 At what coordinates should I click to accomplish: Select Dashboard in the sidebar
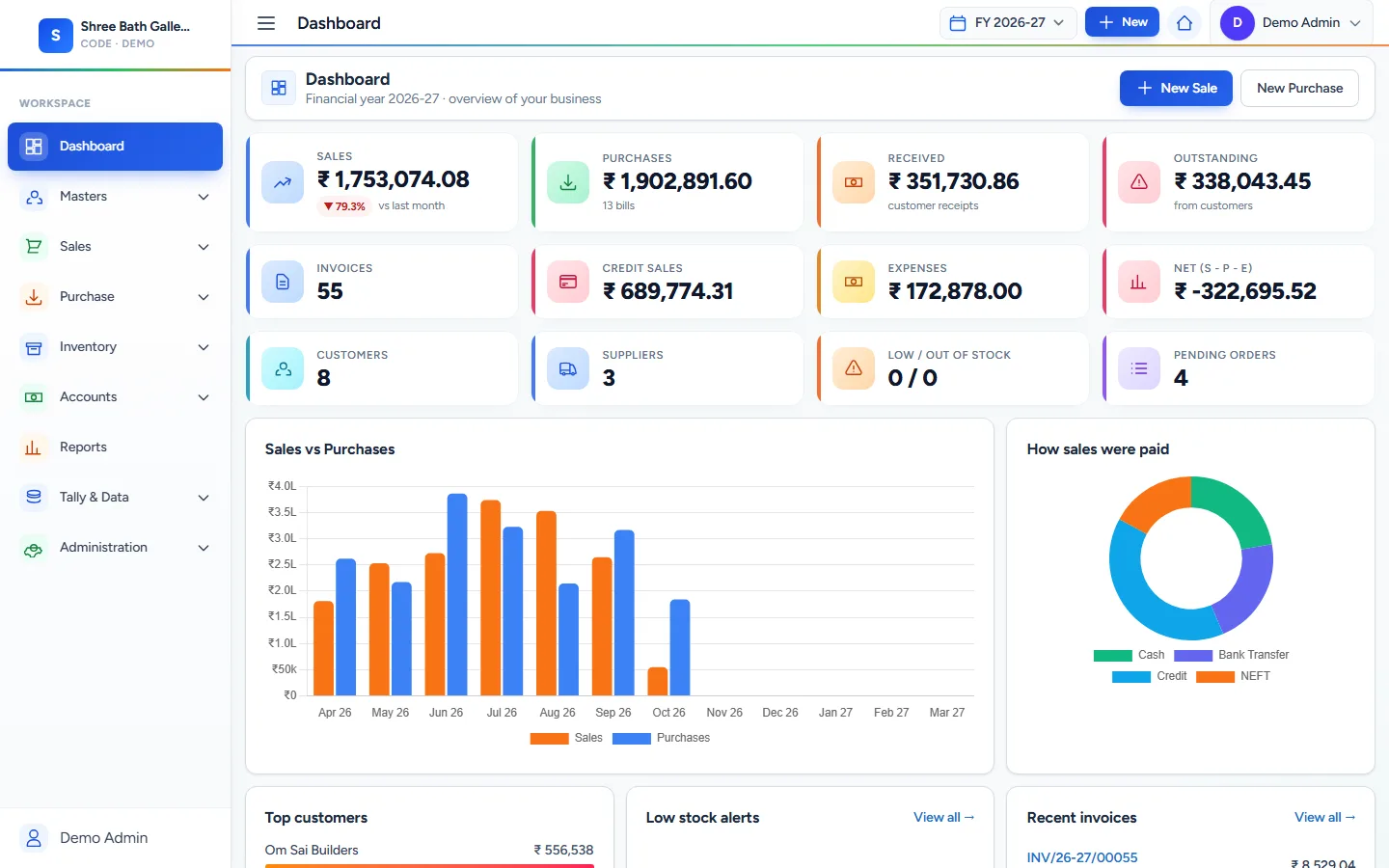click(115, 147)
